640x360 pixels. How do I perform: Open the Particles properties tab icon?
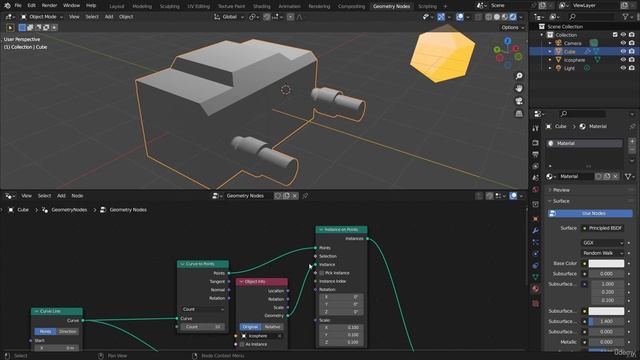tap(536, 242)
